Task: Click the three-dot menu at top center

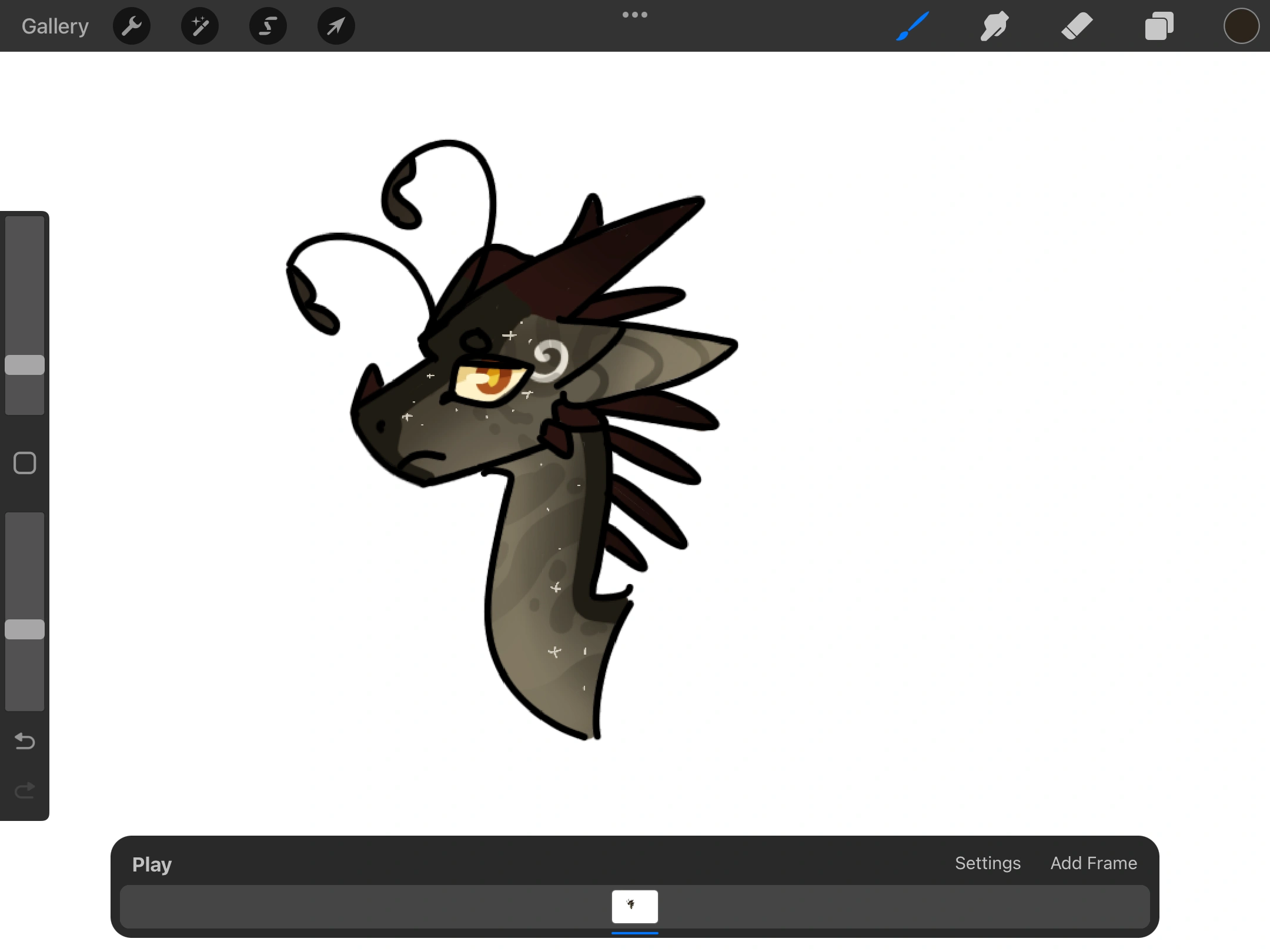Action: [635, 15]
